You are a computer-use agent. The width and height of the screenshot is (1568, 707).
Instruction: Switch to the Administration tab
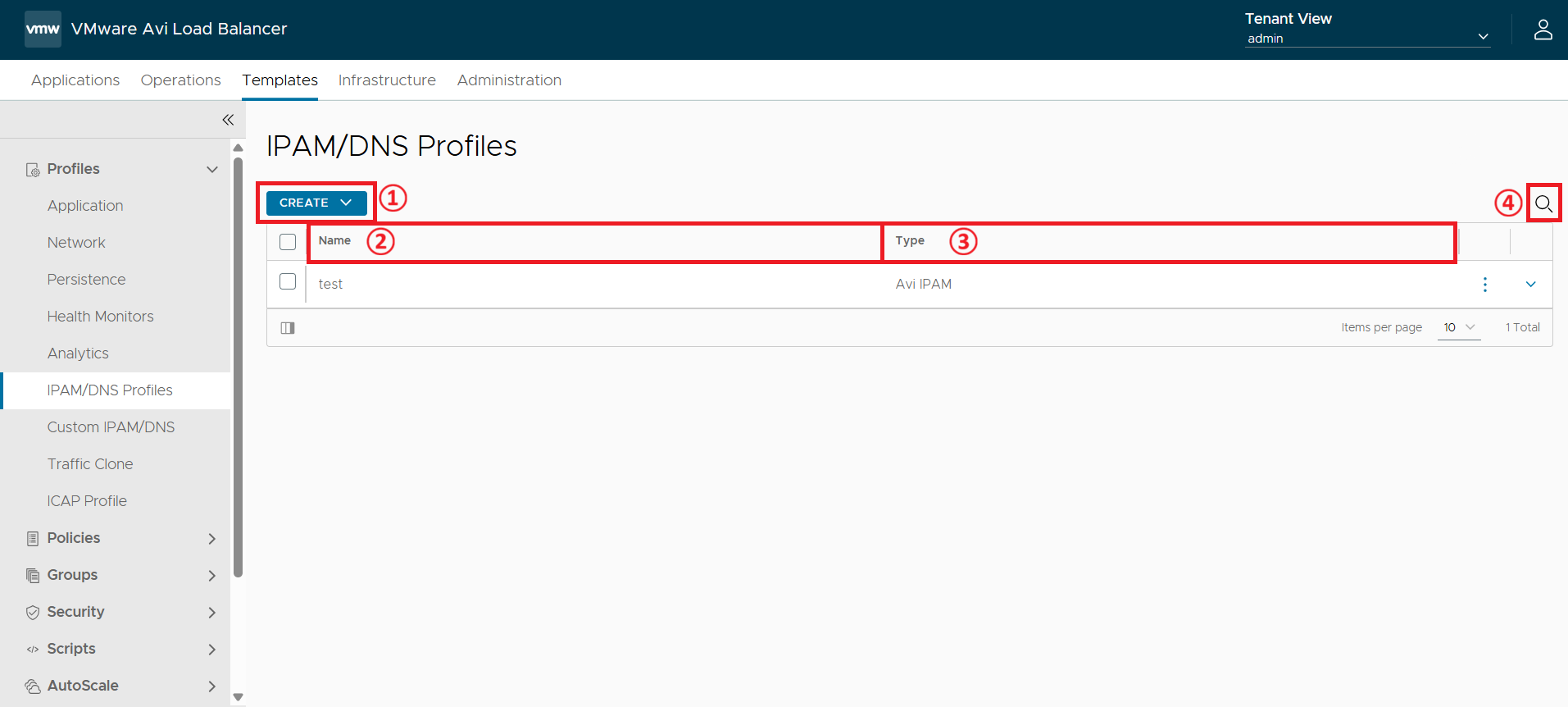509,80
